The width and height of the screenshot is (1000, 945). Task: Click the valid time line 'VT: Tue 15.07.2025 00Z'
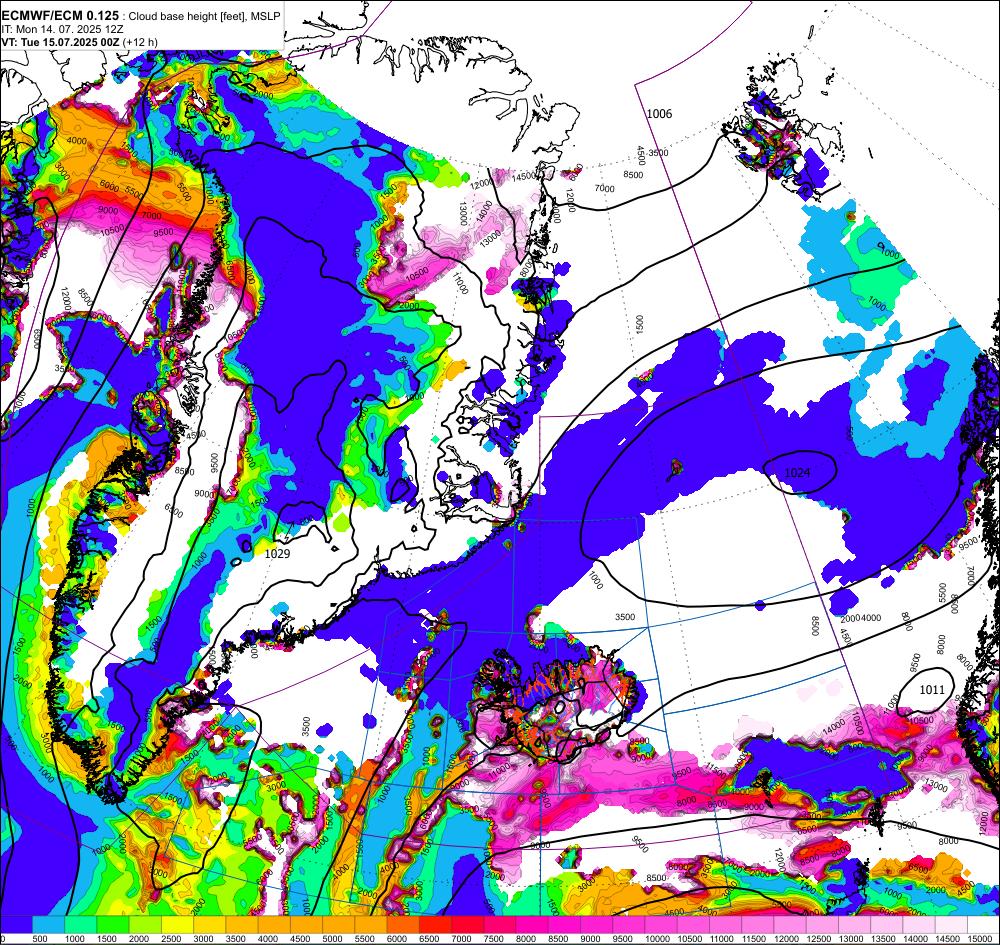[x=61, y=42]
